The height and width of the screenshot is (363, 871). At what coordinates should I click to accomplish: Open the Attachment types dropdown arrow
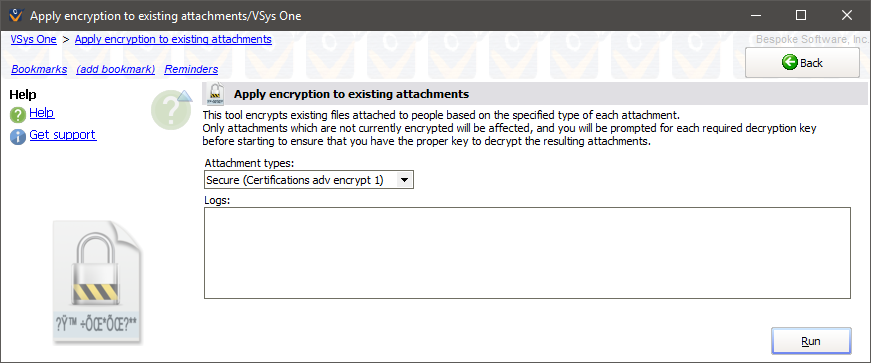click(405, 180)
